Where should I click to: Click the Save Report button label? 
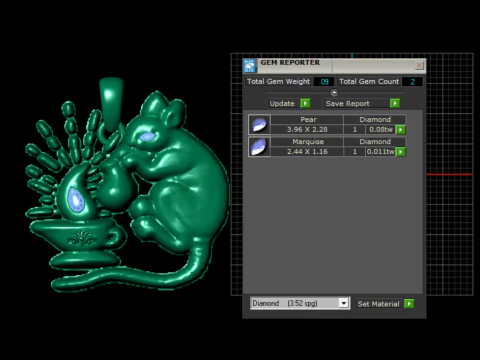[x=347, y=103]
